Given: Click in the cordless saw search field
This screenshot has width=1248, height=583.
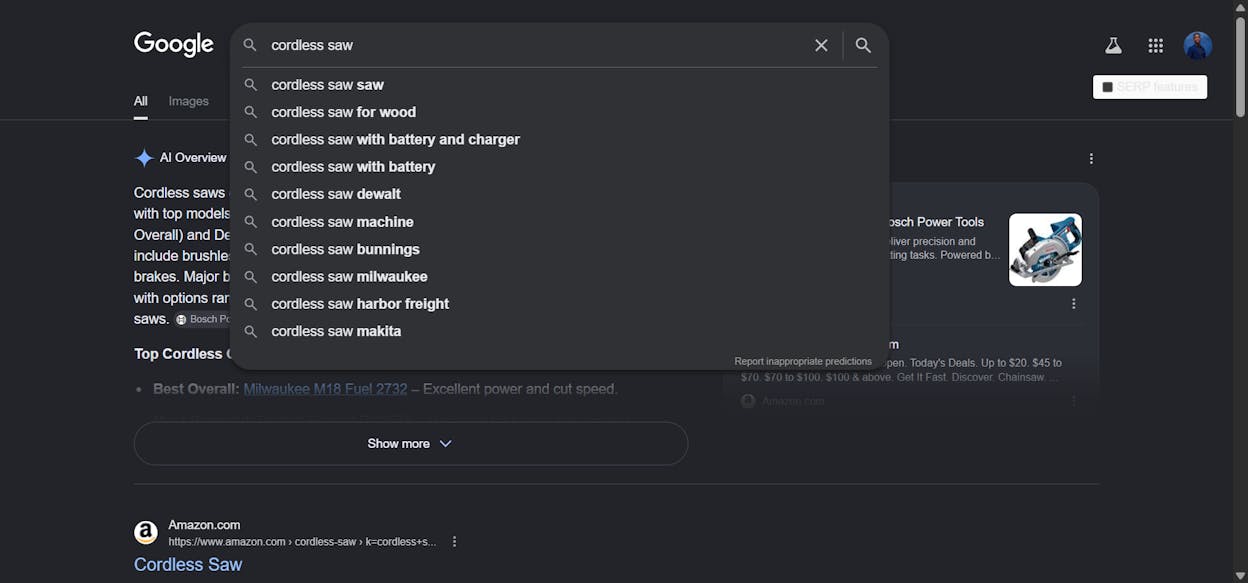Looking at the screenshot, I should click(x=535, y=45).
